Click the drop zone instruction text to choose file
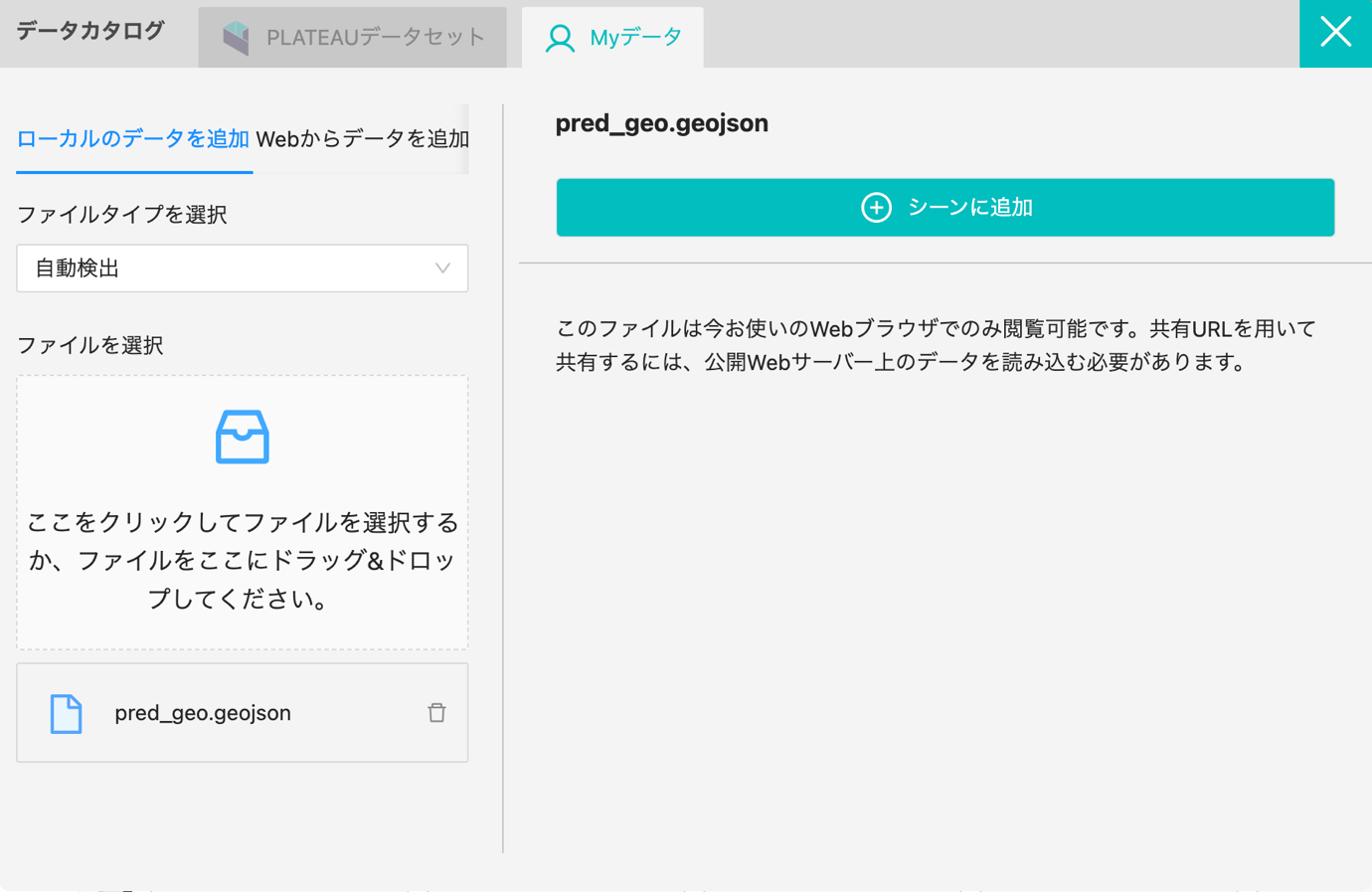The image size is (1372, 892). [x=243, y=560]
